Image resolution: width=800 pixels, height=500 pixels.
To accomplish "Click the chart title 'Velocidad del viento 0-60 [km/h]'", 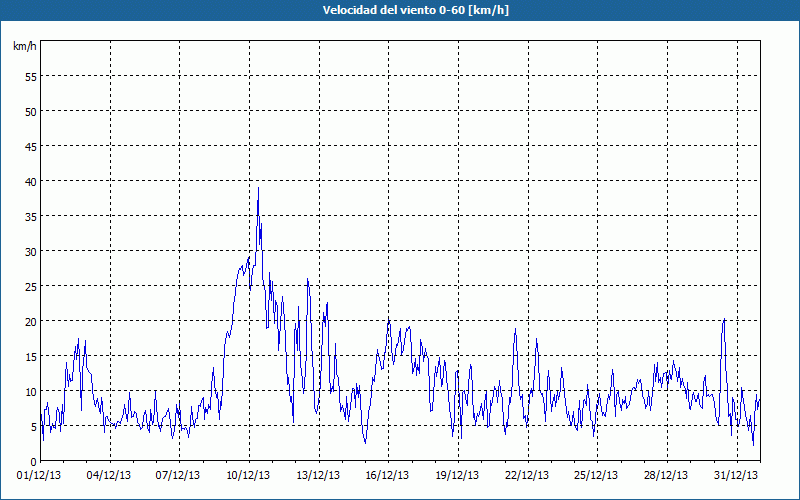I will click(x=416, y=10).
